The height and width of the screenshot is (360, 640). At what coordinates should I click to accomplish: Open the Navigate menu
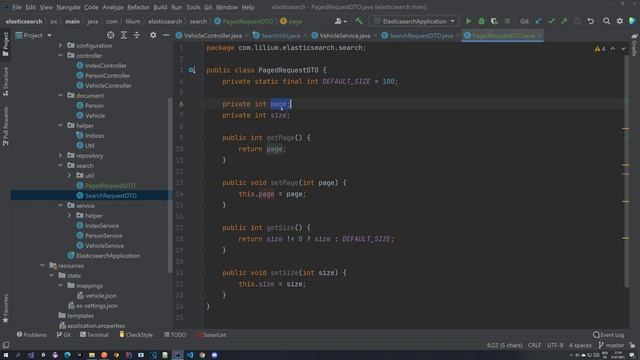[68, 7]
